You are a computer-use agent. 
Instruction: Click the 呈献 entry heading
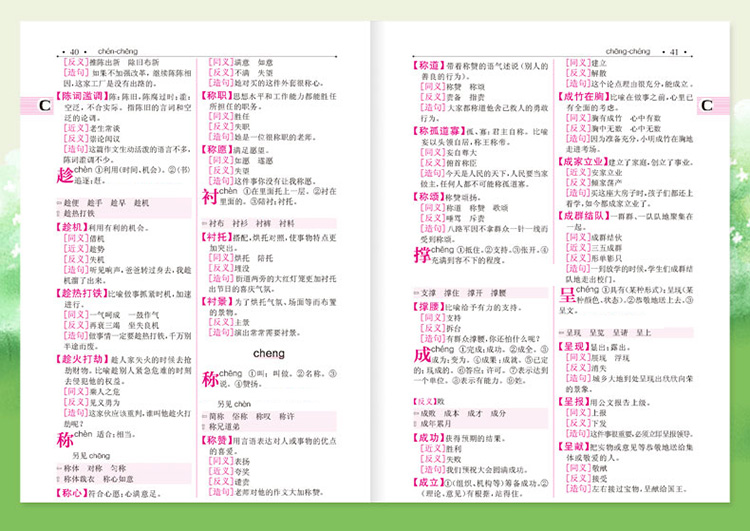pos(577,448)
